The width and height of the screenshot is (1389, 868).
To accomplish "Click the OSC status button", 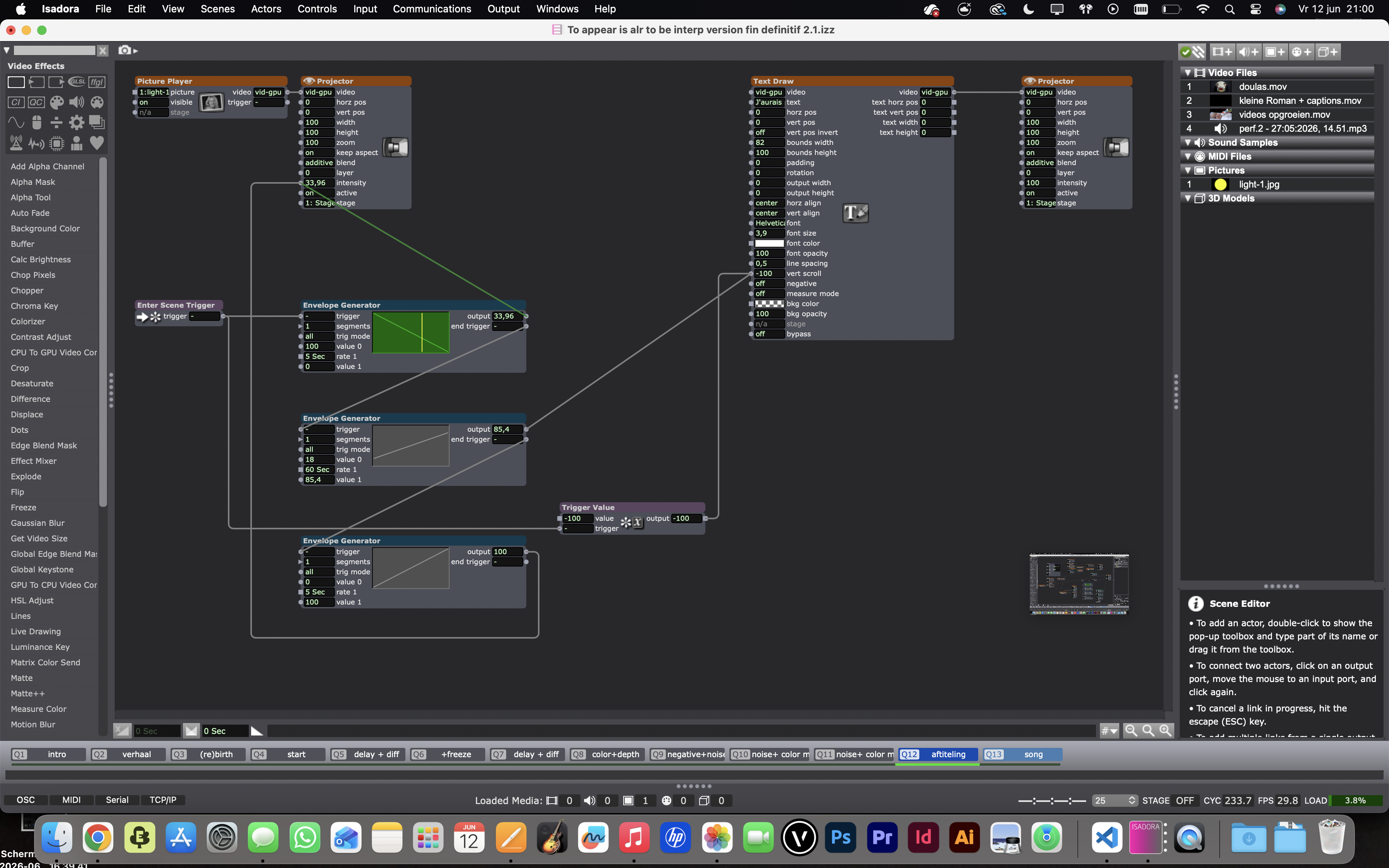I will [25, 800].
